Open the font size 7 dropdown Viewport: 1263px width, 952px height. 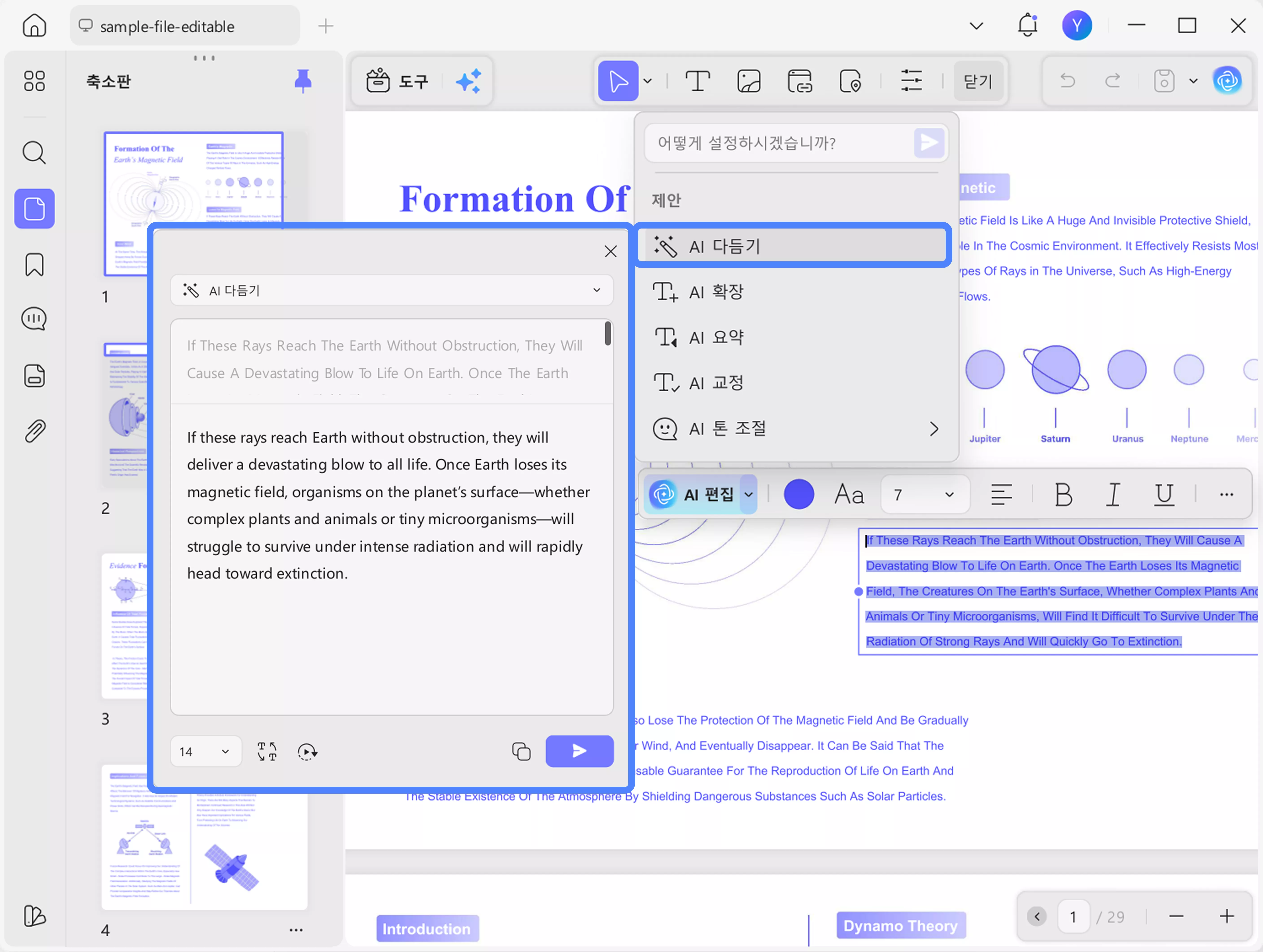point(924,494)
